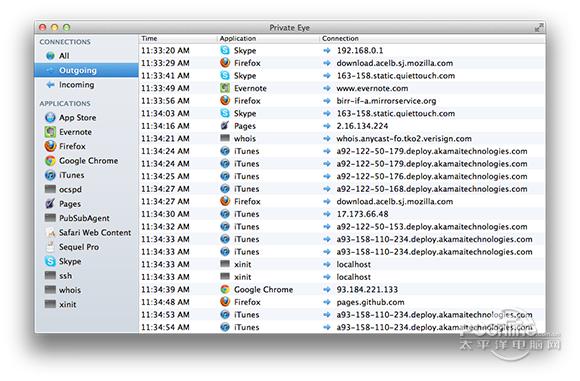
Task: Select the 11:33:56 AM Firefox label
Action: point(247,101)
